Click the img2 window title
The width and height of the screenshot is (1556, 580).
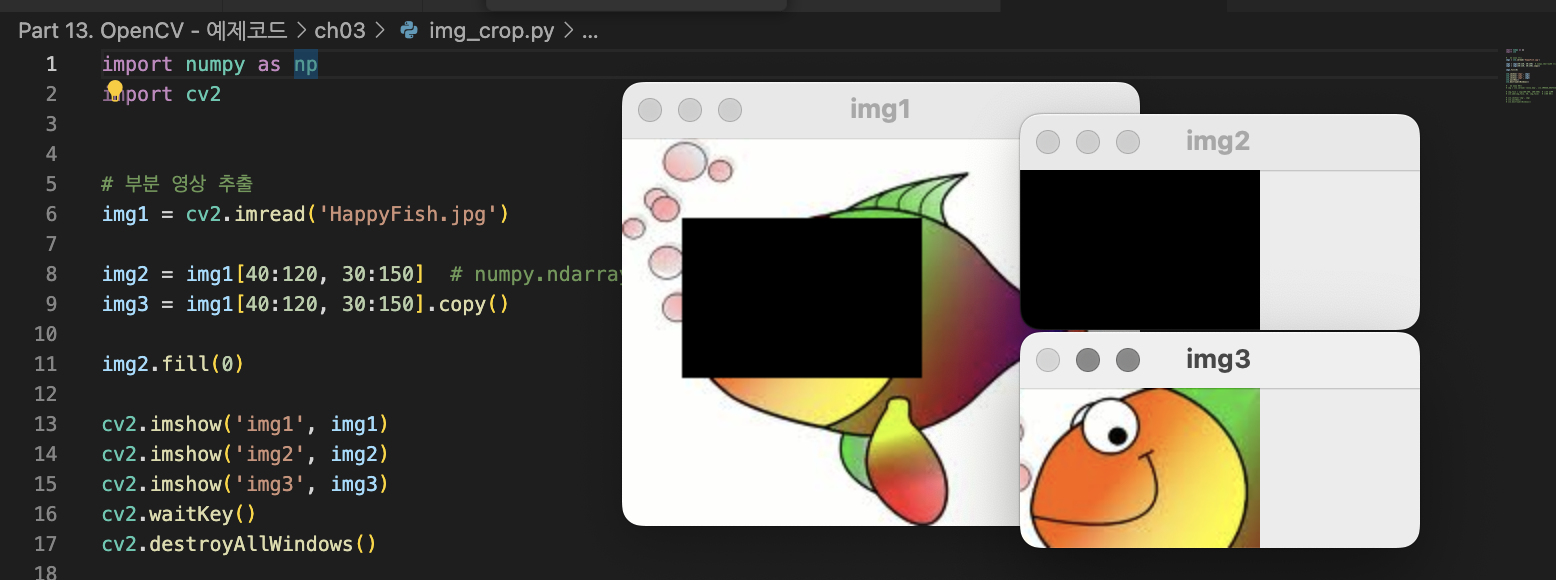[x=1218, y=141]
